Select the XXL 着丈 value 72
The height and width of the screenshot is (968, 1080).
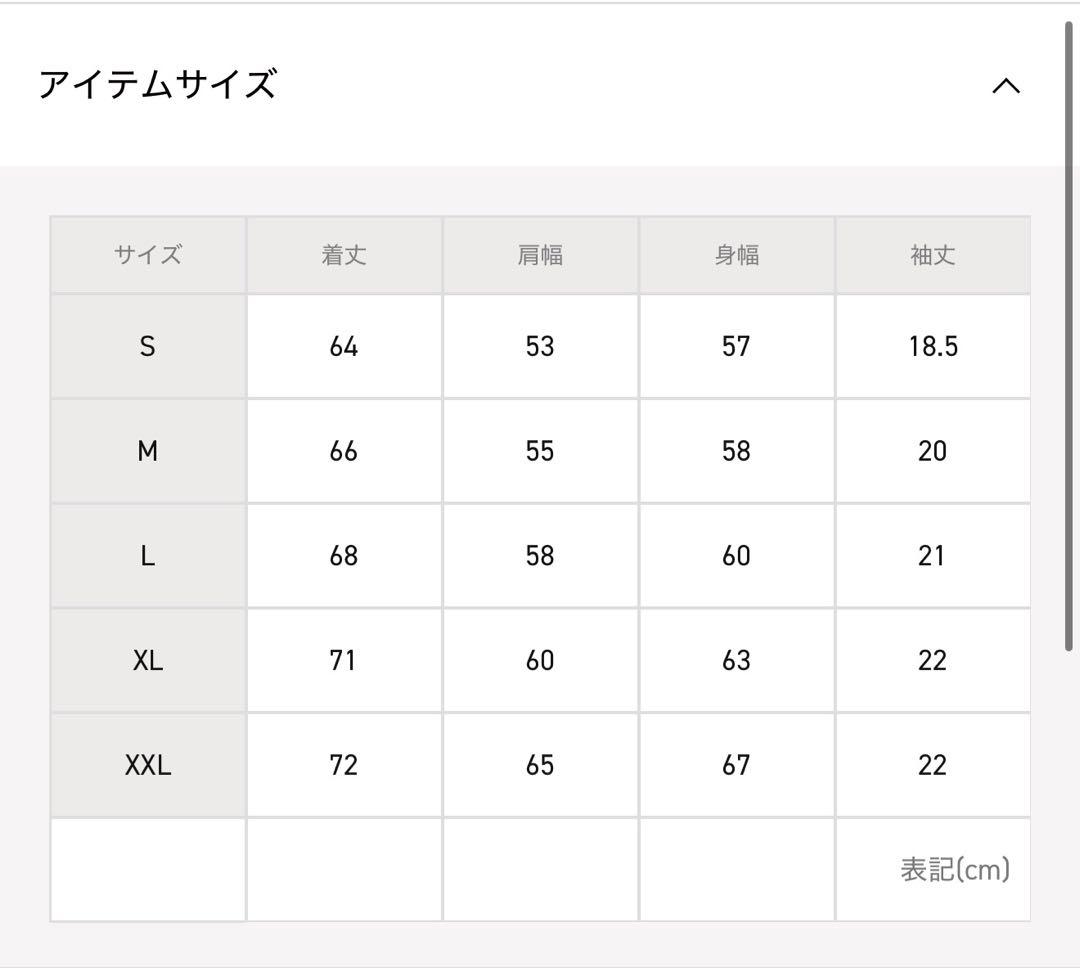[x=344, y=765]
